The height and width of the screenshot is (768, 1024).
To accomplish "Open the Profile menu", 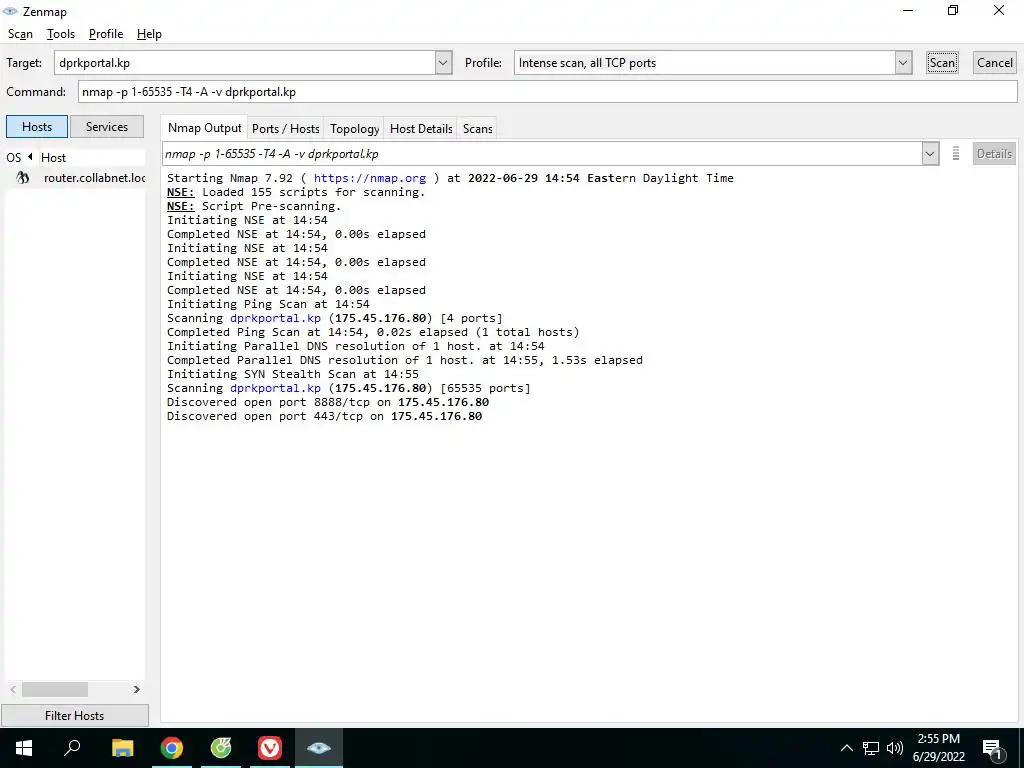I will pyautogui.click(x=106, y=34).
